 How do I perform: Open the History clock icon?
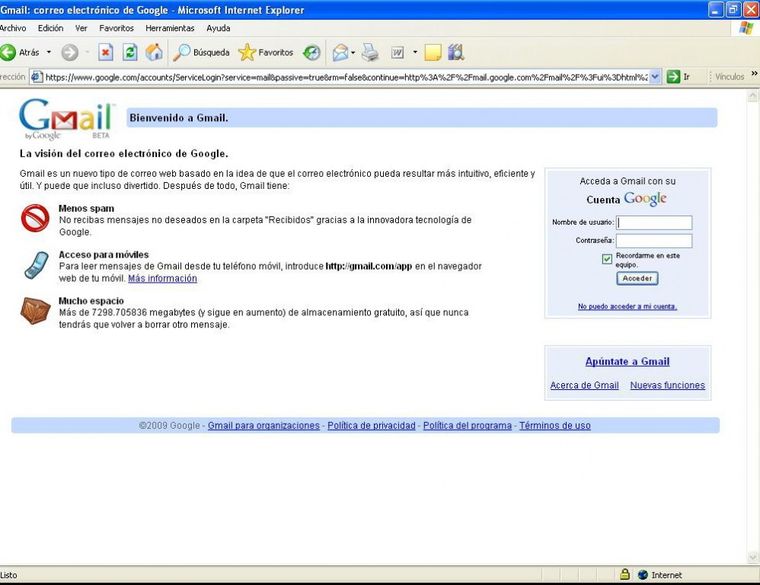[311, 52]
